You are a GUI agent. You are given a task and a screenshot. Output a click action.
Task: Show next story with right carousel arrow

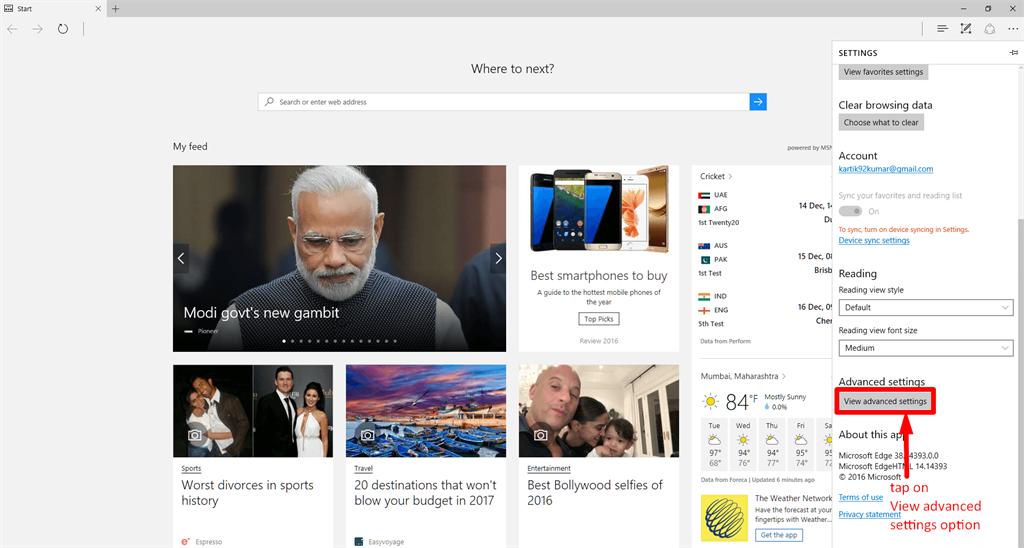click(498, 259)
